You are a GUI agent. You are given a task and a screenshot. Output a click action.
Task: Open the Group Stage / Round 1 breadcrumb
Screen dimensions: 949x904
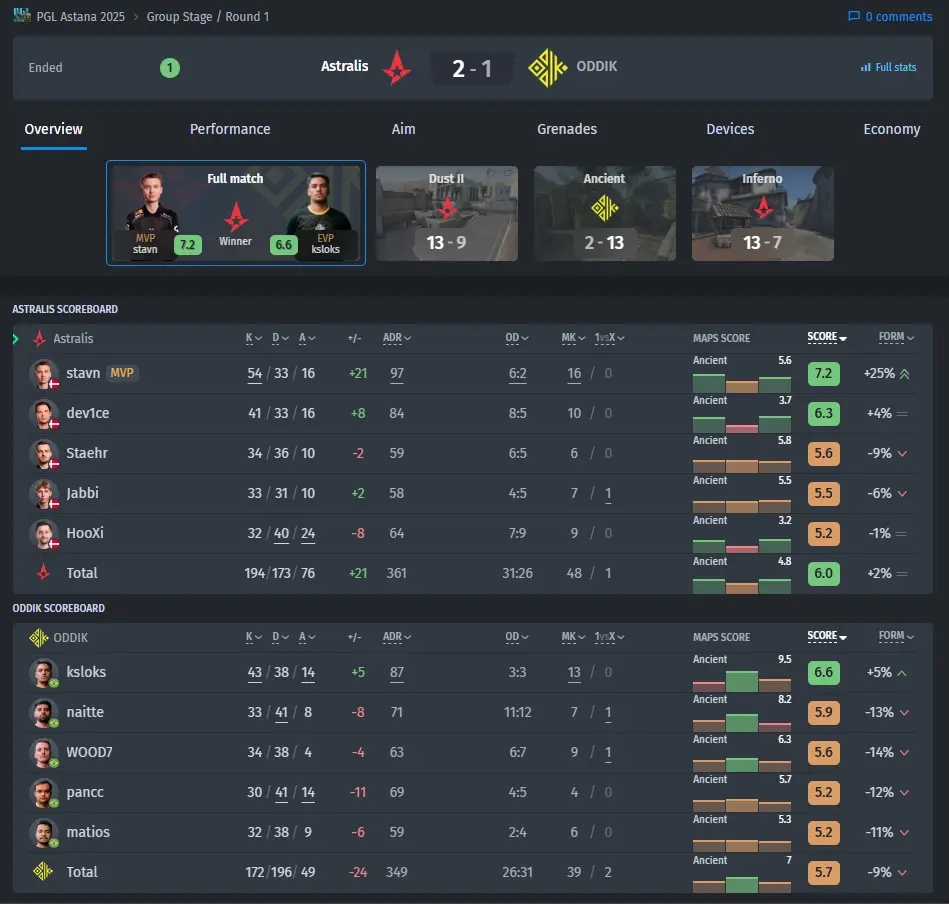point(208,16)
